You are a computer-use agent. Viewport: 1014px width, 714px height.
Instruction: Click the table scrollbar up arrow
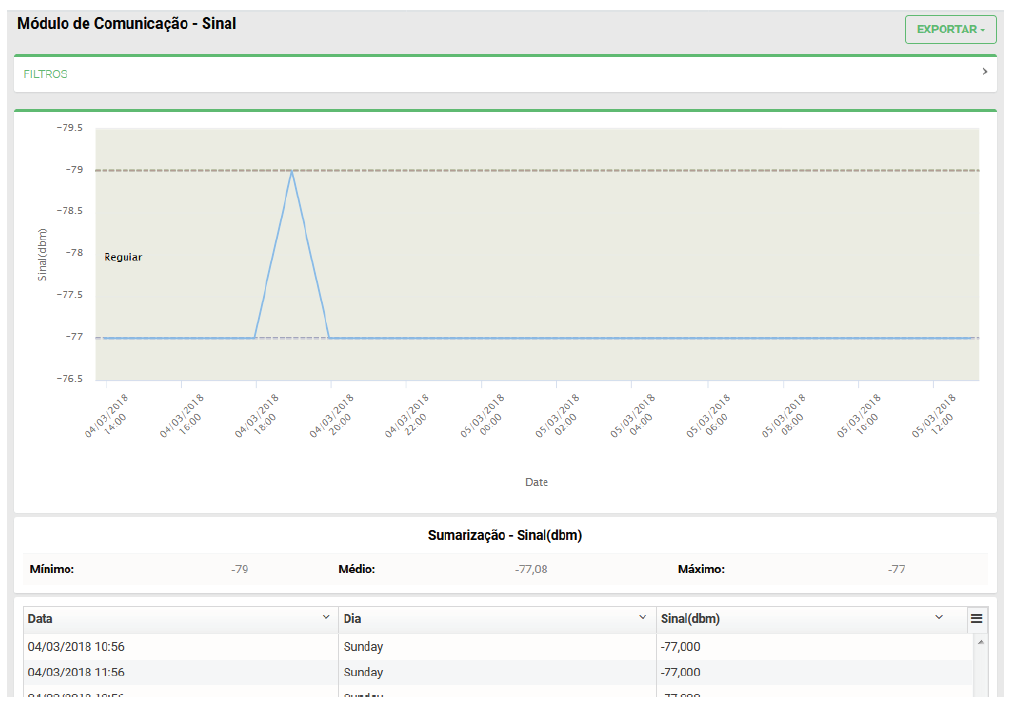(x=979, y=641)
